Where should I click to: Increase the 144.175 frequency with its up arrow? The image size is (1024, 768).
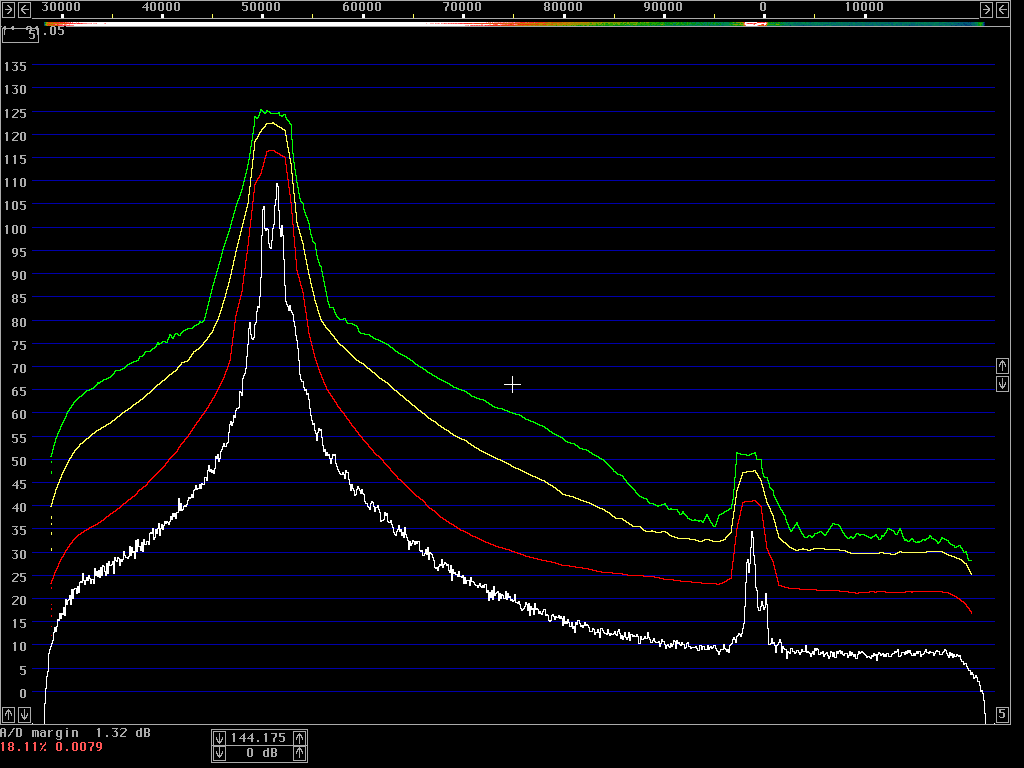299,738
